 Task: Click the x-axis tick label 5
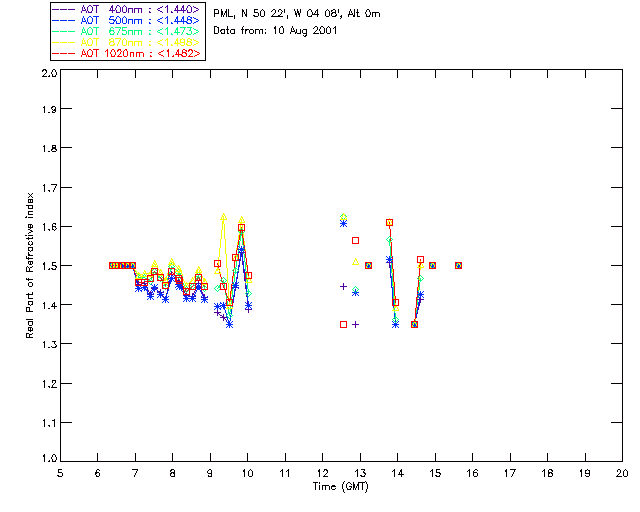(60, 473)
